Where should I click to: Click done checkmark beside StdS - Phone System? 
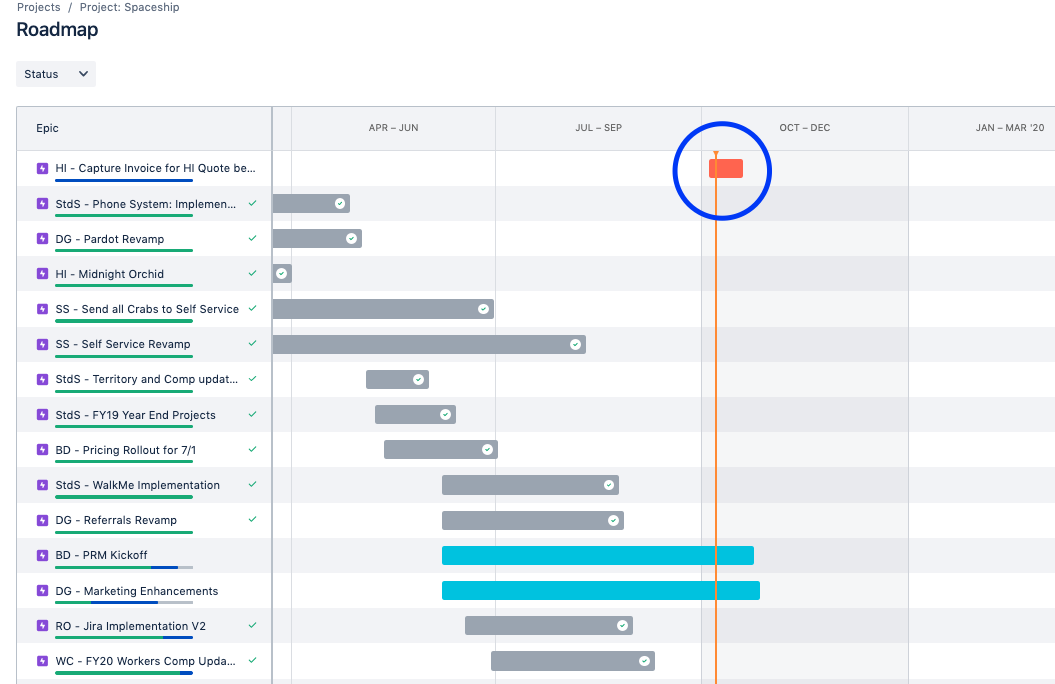tap(252, 203)
